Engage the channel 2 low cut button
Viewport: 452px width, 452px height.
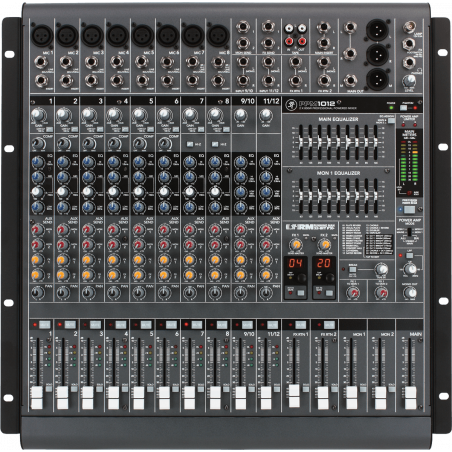point(74,129)
